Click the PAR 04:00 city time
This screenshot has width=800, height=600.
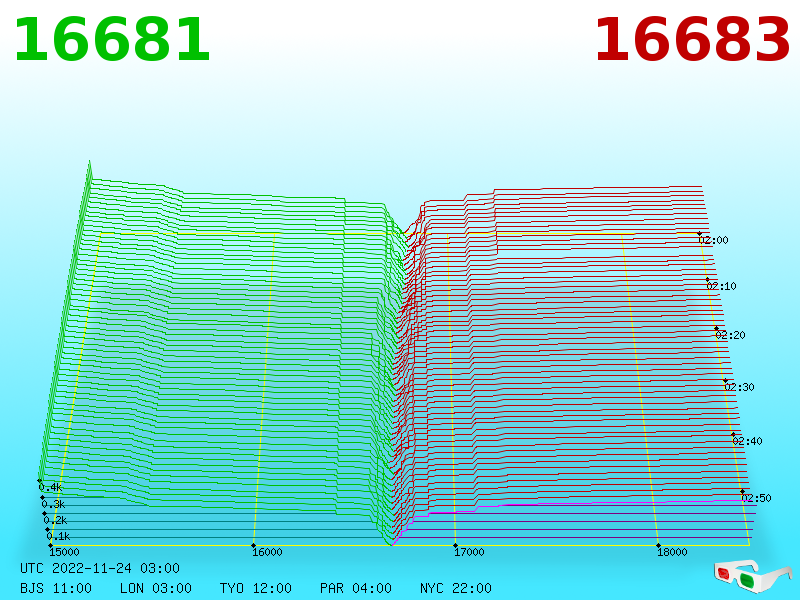356,588
